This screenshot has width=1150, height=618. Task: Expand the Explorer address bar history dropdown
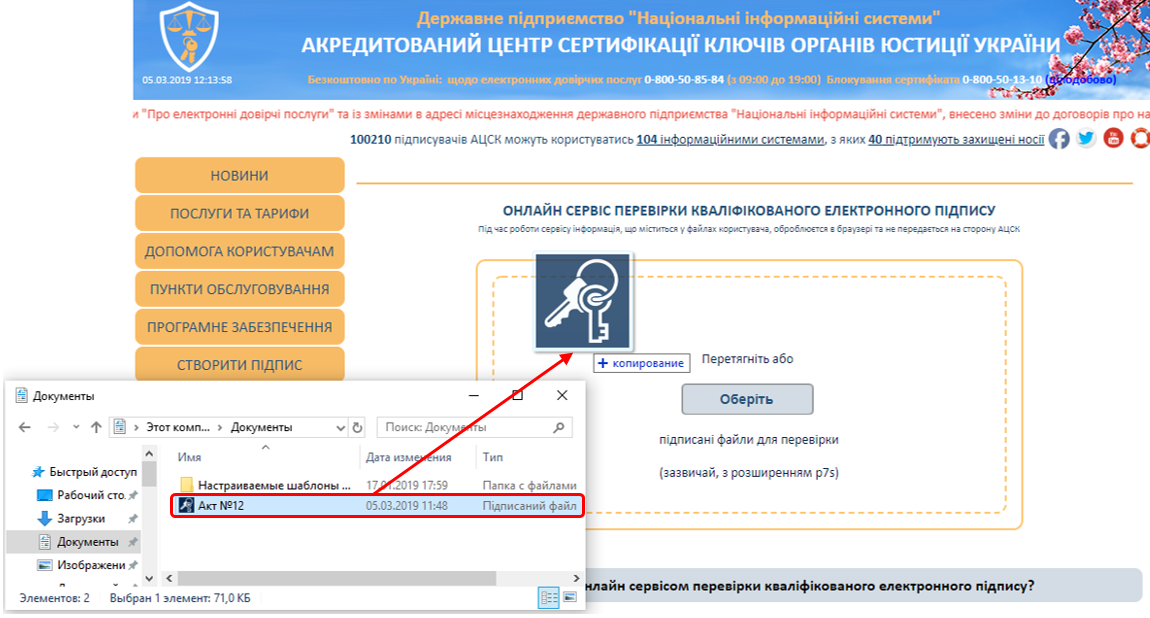point(339,427)
